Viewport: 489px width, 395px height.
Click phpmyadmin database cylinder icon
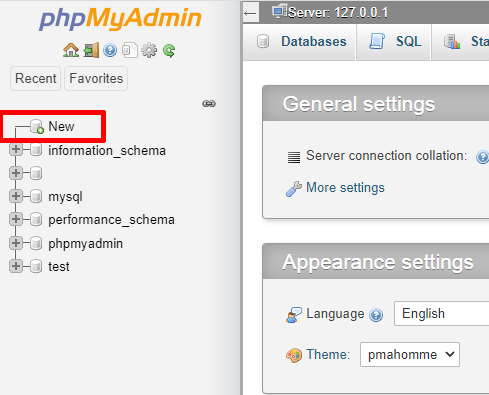click(x=36, y=243)
